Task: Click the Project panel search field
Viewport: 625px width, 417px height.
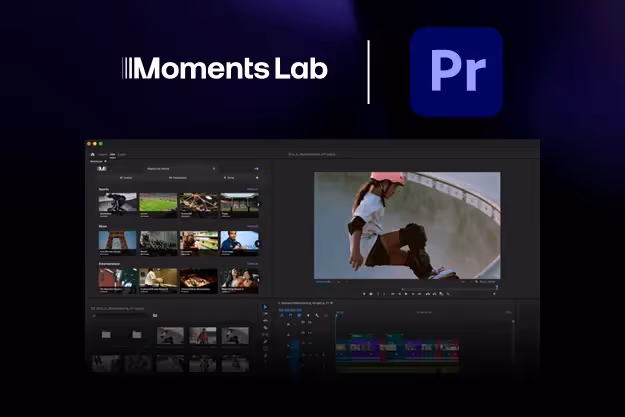Action: pyautogui.click(x=120, y=316)
